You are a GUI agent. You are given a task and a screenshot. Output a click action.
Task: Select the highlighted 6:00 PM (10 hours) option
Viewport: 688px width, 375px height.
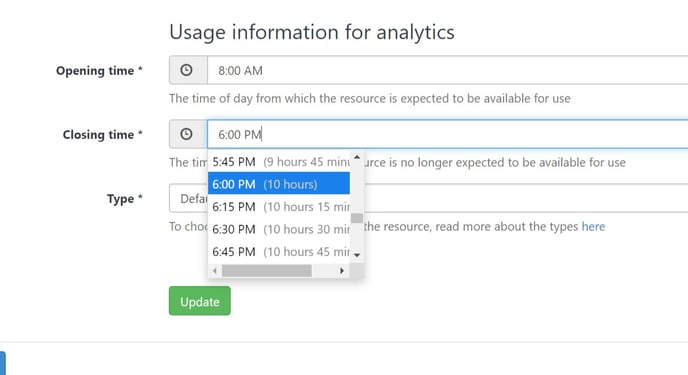tap(279, 184)
